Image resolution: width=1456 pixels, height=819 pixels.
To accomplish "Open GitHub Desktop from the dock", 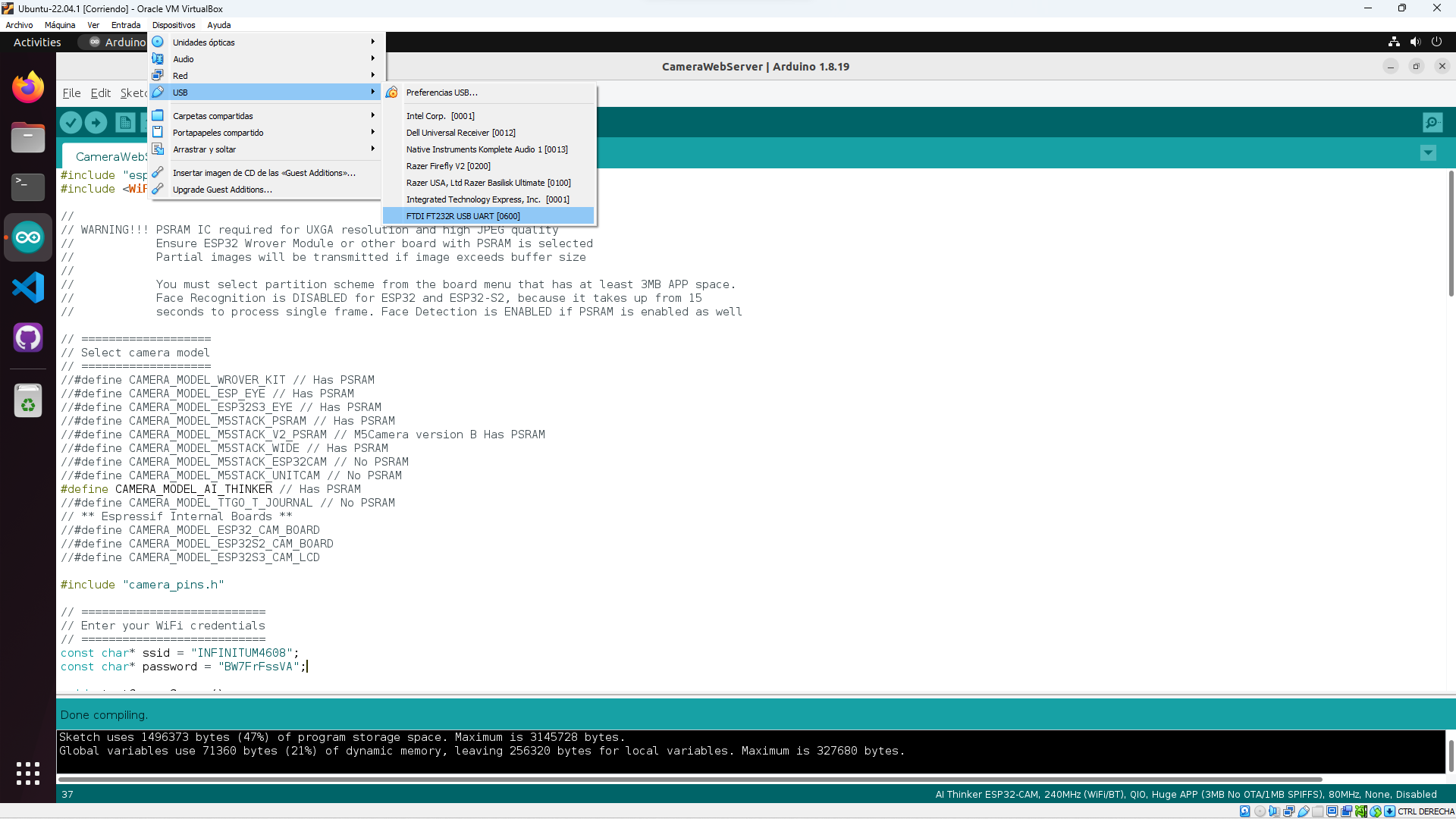I will [x=28, y=337].
